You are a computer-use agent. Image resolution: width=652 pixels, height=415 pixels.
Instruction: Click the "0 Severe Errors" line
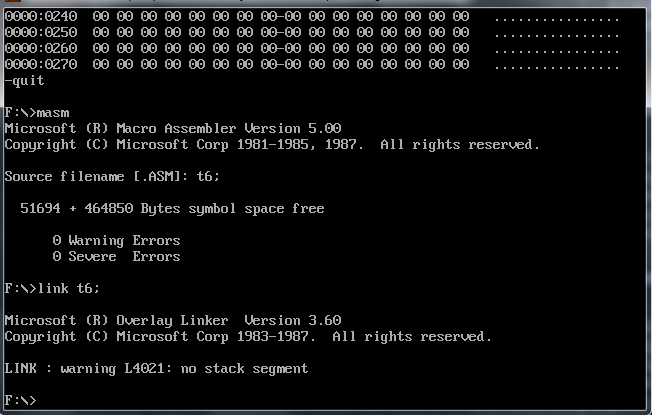[116, 257]
